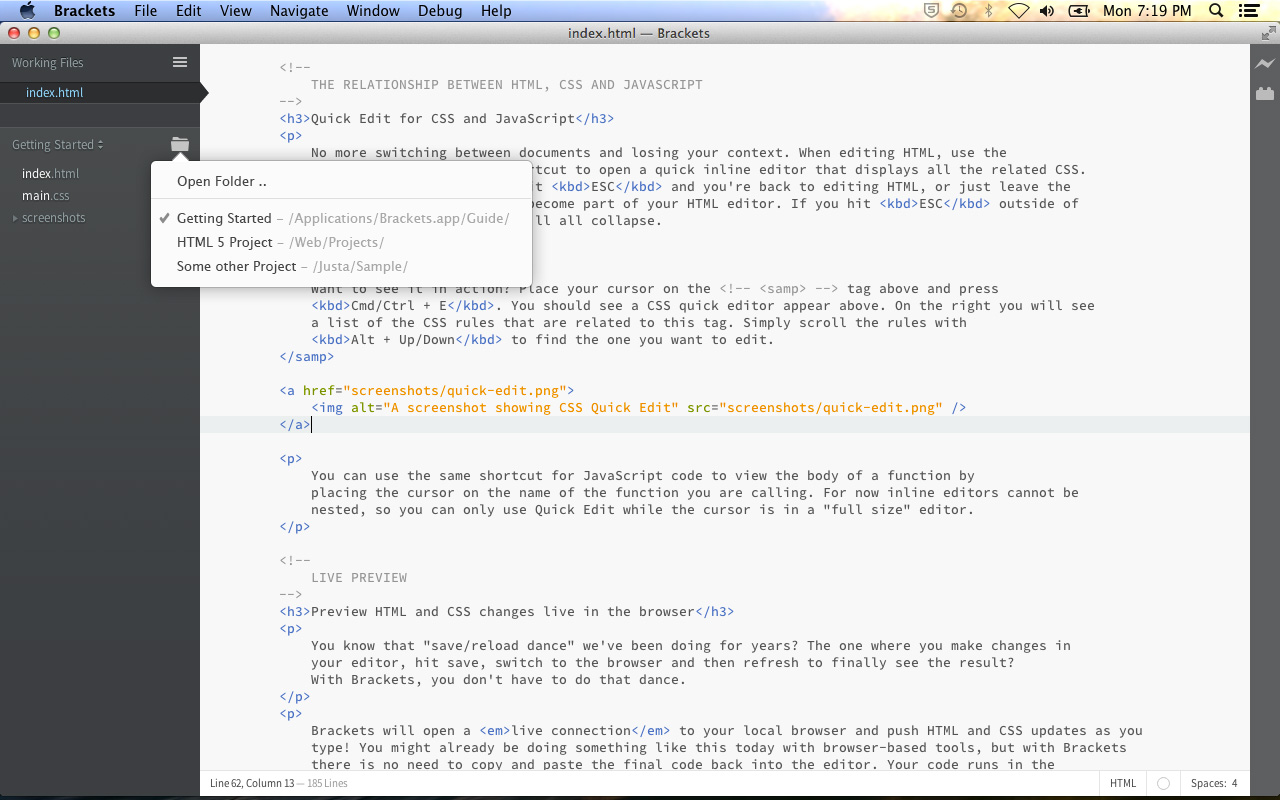1280x800 pixels.
Task: Click the closing samp tag
Action: tap(307, 356)
